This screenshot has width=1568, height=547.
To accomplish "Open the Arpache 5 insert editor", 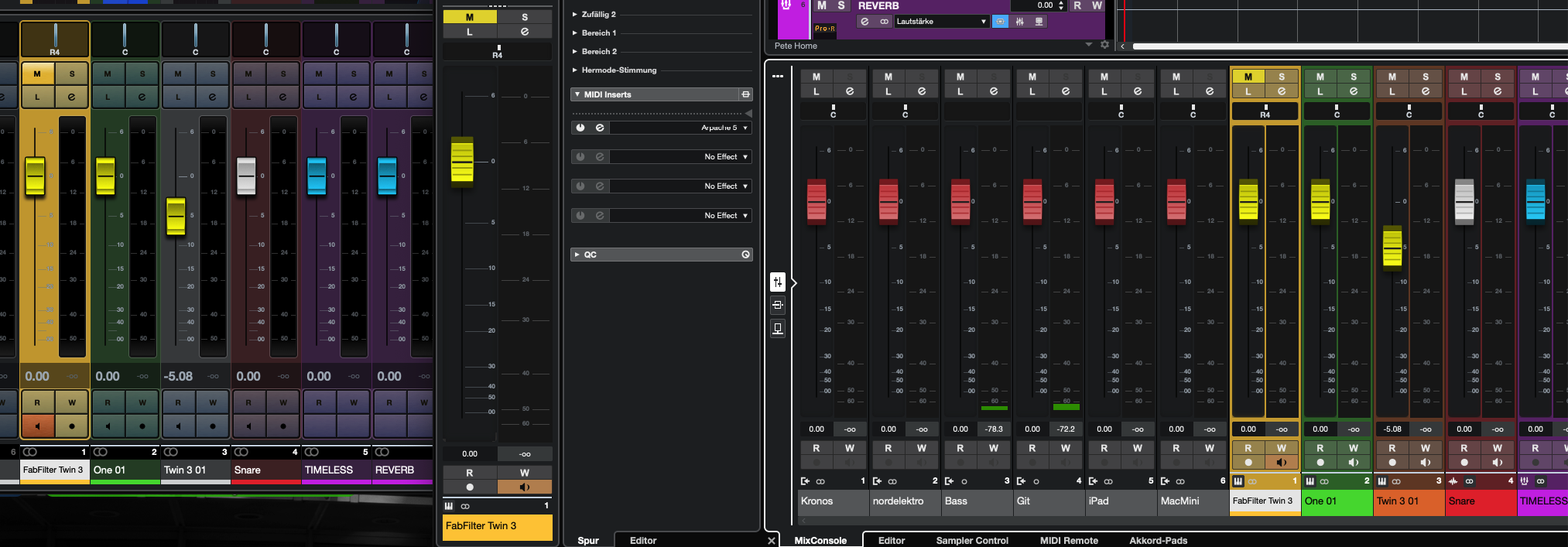I will point(600,128).
